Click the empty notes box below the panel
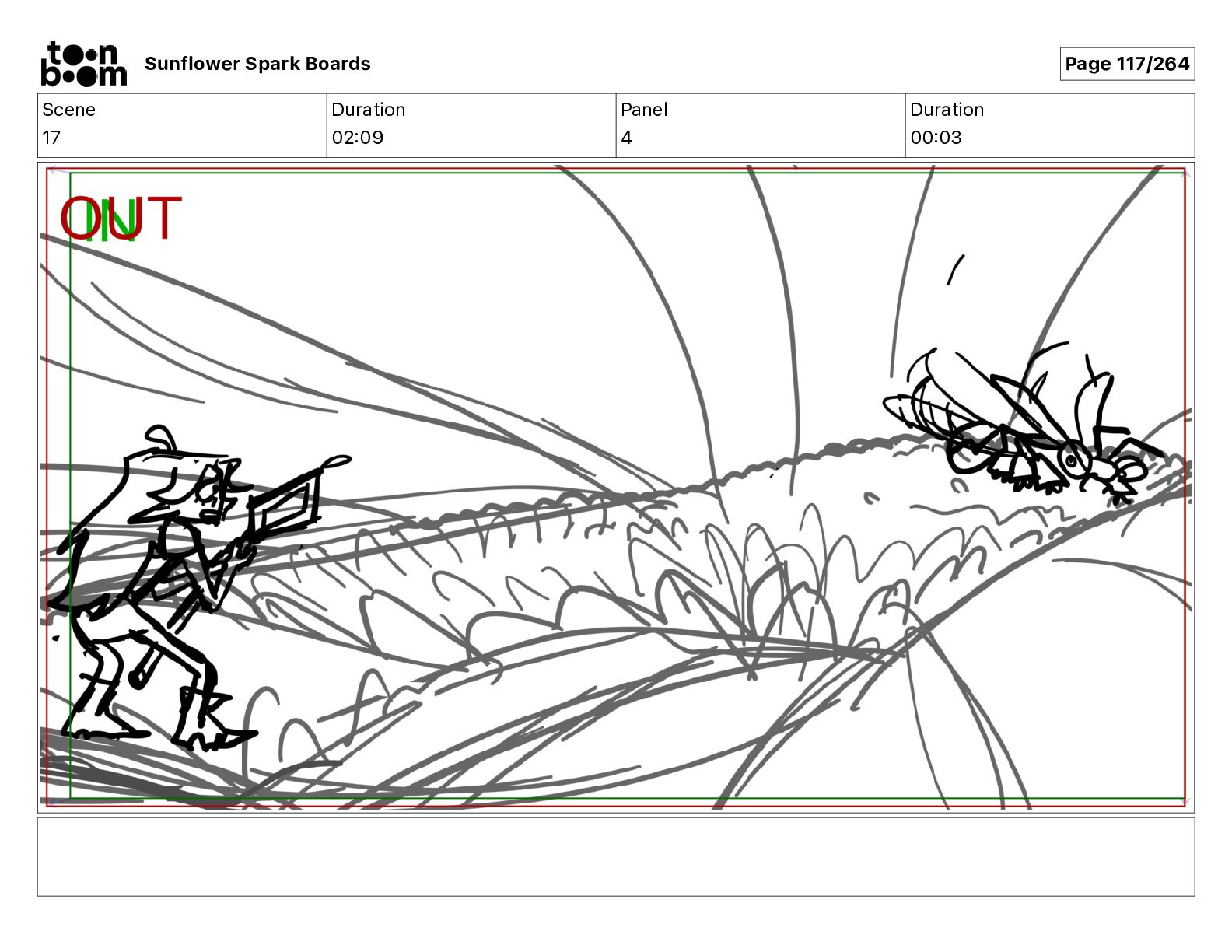 (616, 856)
